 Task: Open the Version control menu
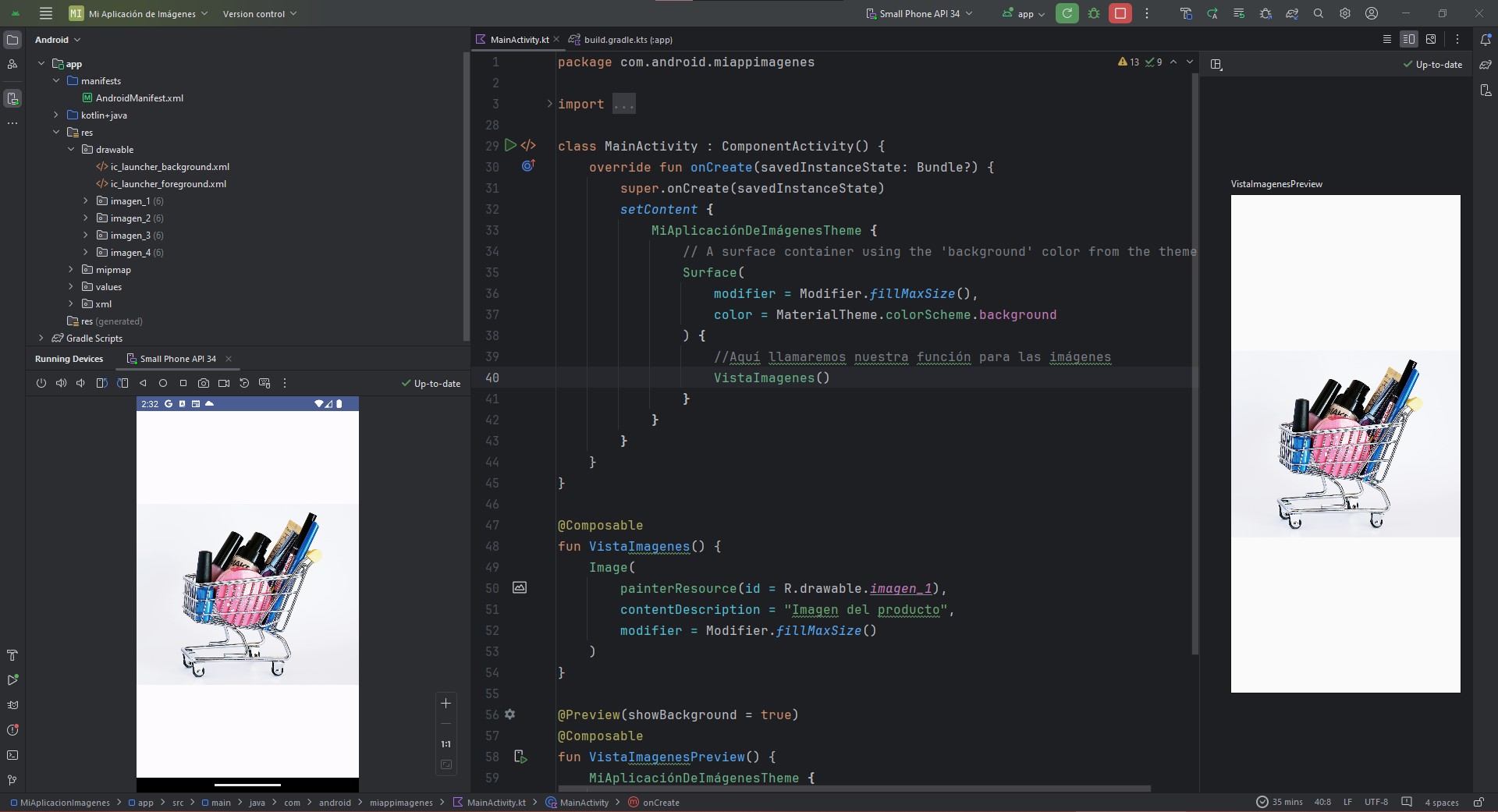point(259,13)
